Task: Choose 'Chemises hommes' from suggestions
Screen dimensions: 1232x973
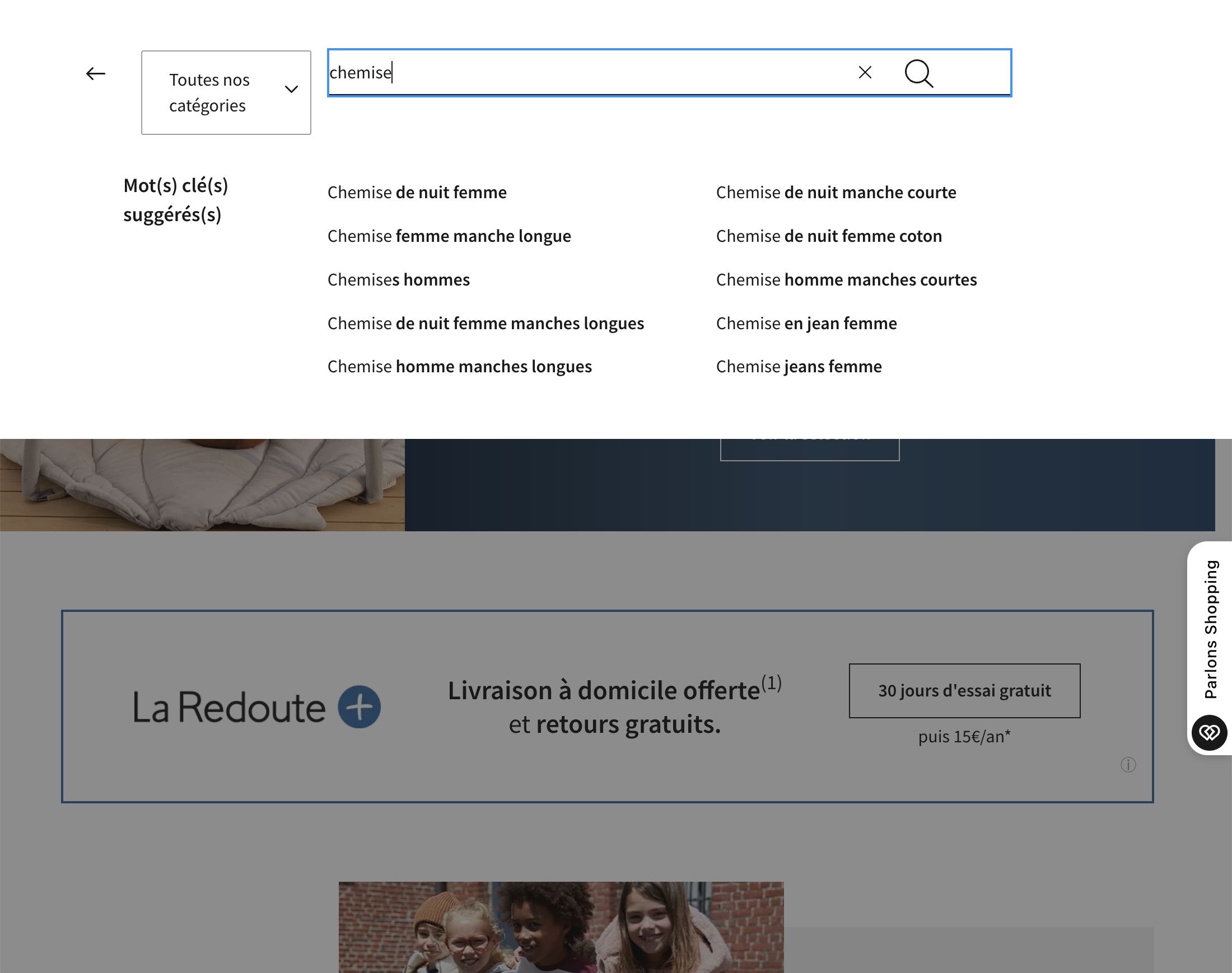Action: [398, 279]
